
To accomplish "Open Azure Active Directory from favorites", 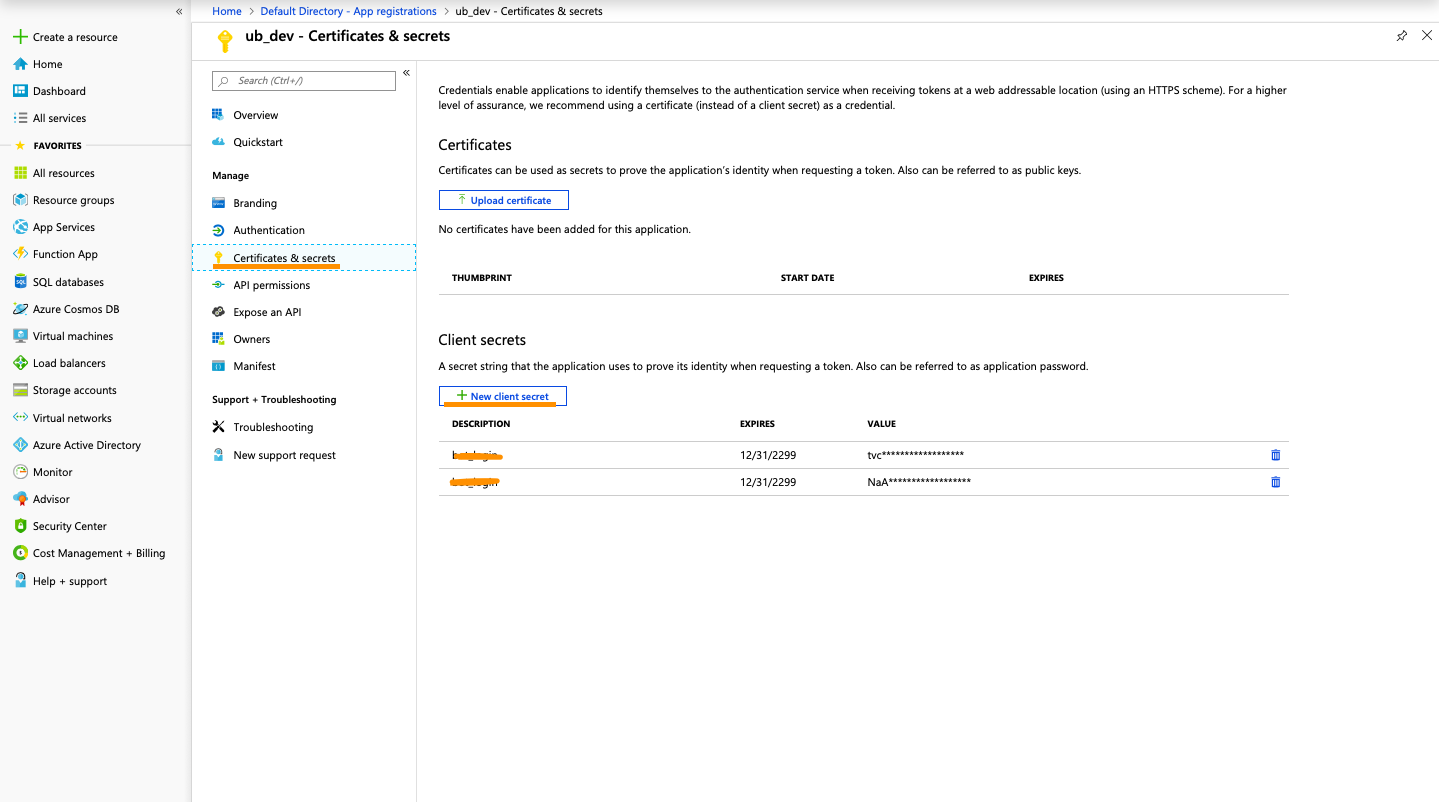I will (x=86, y=445).
